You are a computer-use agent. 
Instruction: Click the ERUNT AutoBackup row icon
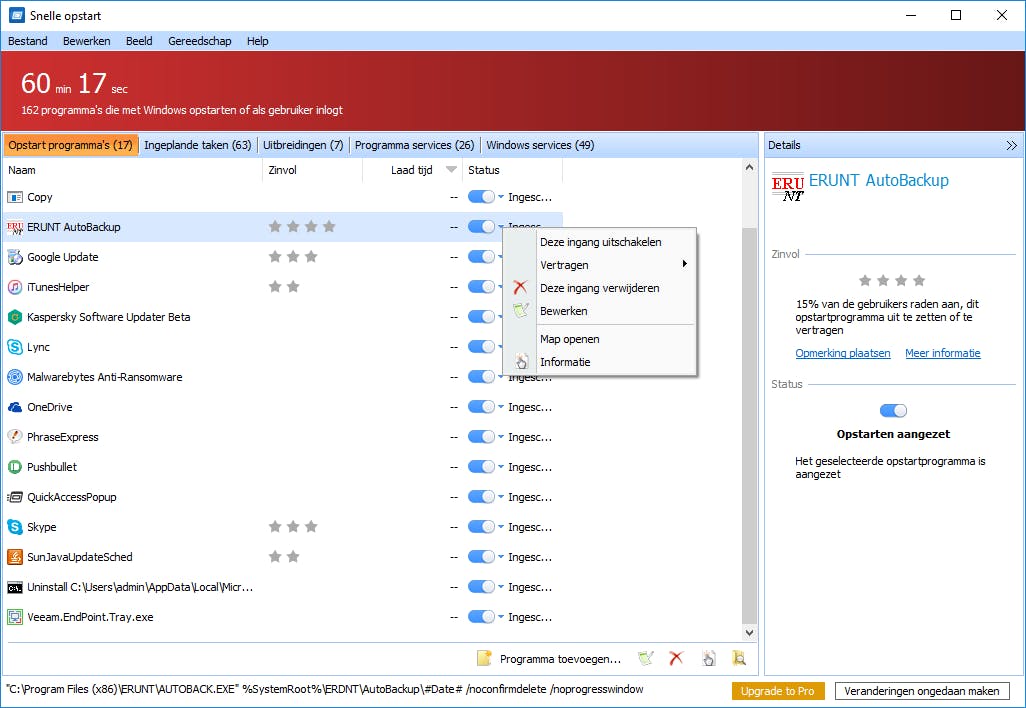point(14,227)
